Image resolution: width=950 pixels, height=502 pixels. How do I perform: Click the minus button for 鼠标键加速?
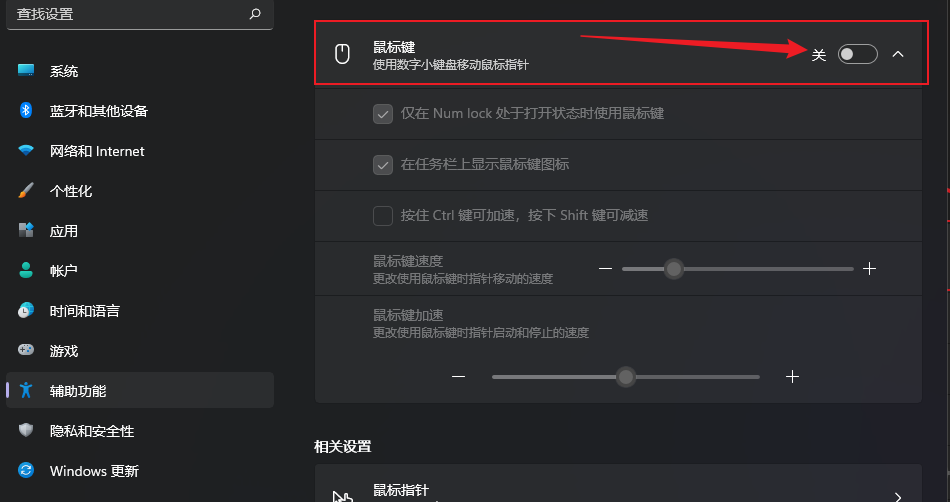(x=459, y=377)
